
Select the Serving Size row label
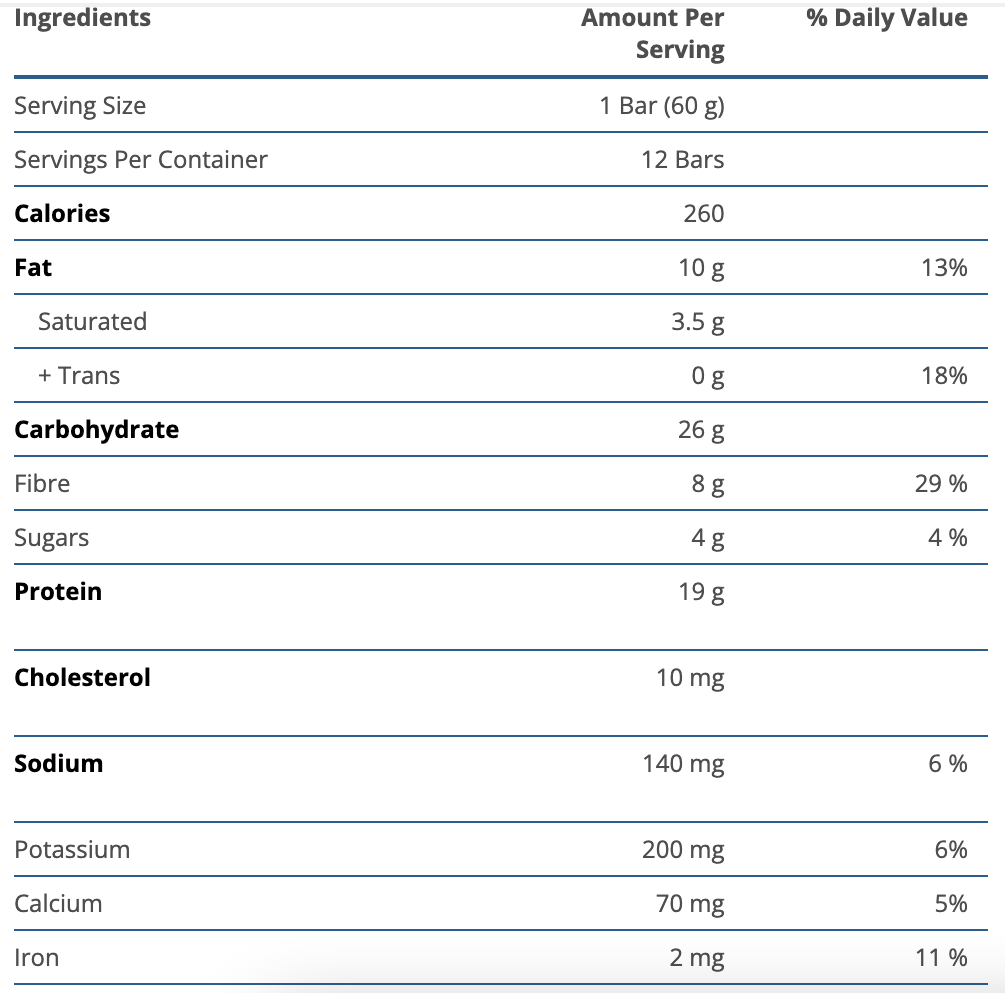pyautogui.click(x=80, y=106)
